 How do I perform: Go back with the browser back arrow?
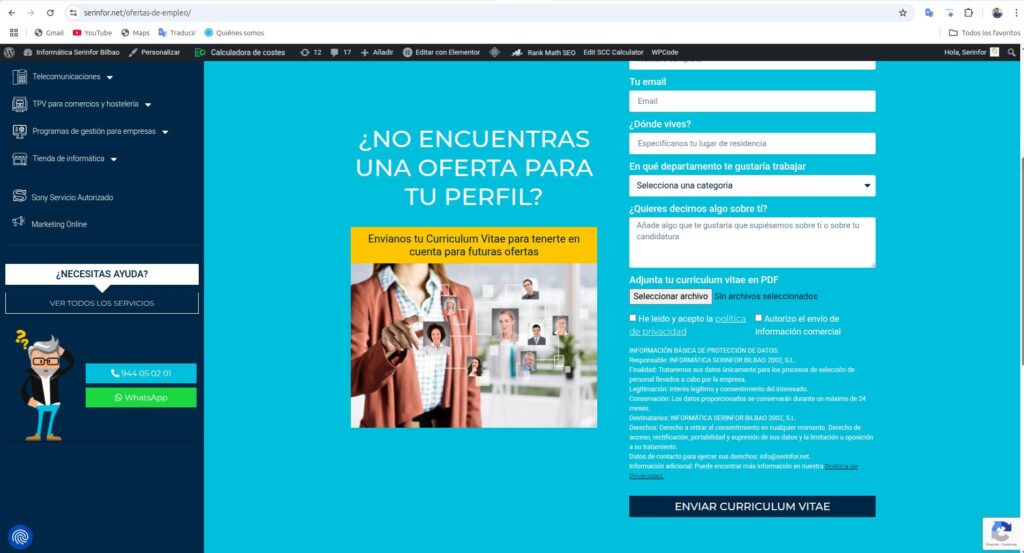point(12,12)
